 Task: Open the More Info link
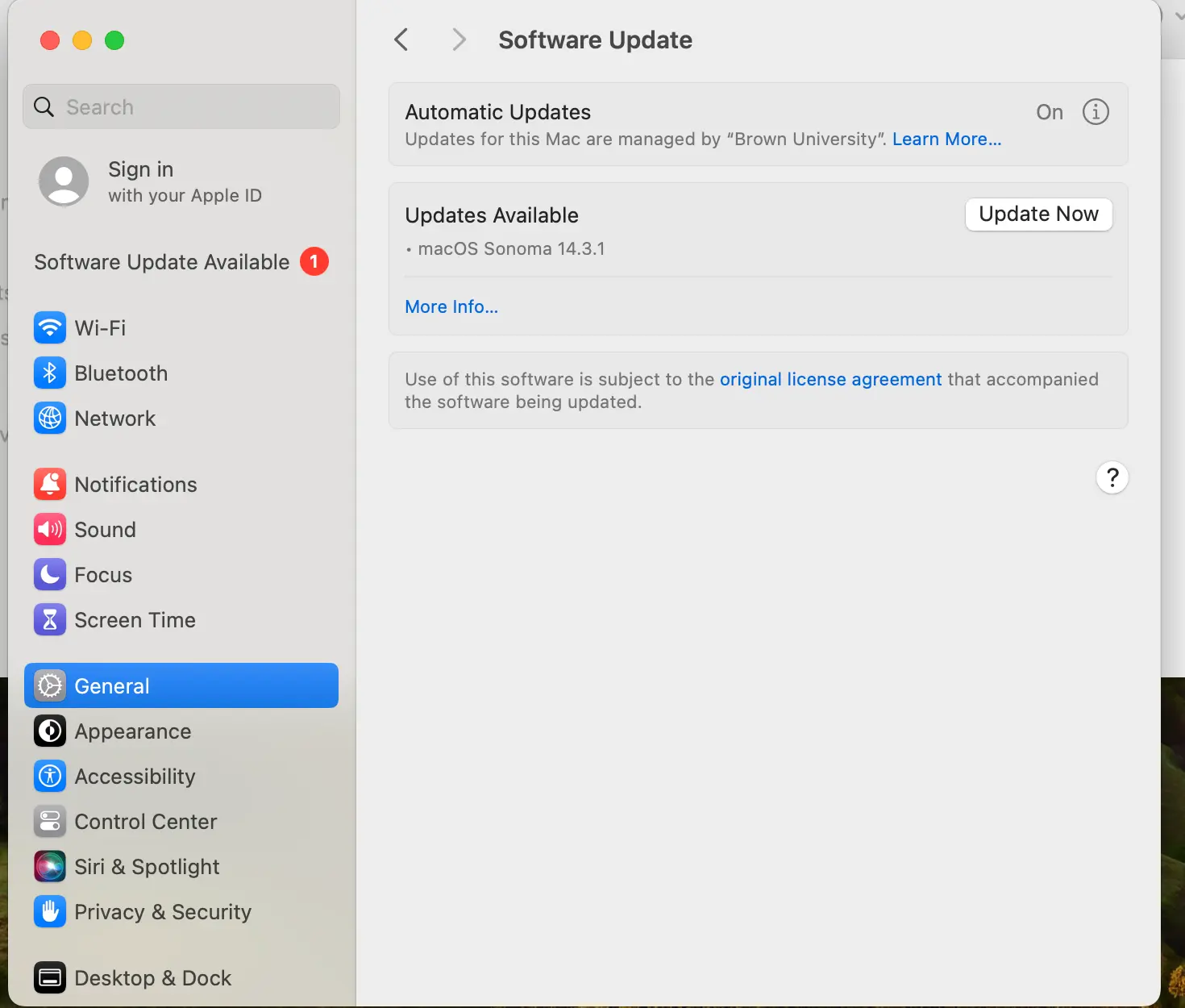point(451,306)
